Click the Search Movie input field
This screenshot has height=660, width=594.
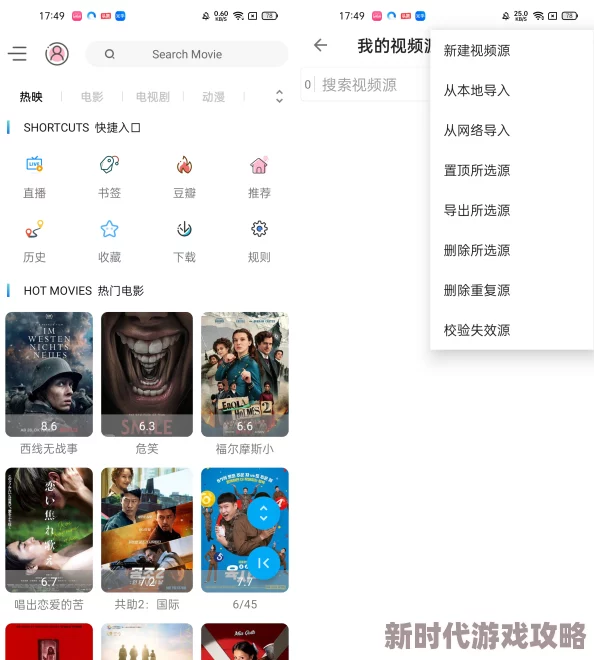click(x=187, y=54)
